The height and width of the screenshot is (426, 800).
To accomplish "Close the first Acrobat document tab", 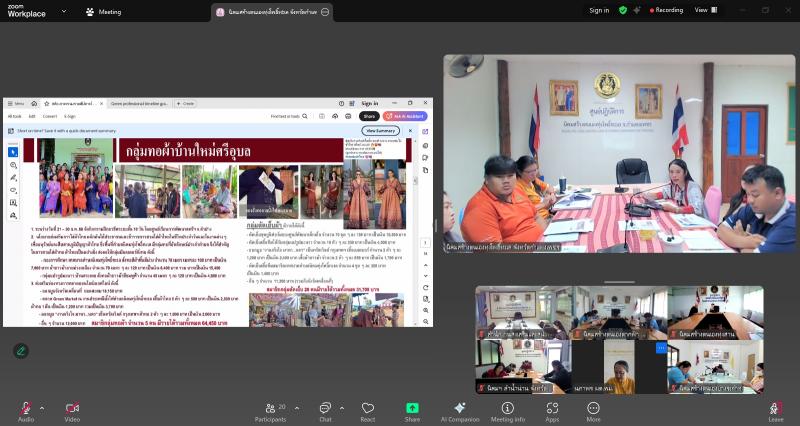I will [102, 104].
